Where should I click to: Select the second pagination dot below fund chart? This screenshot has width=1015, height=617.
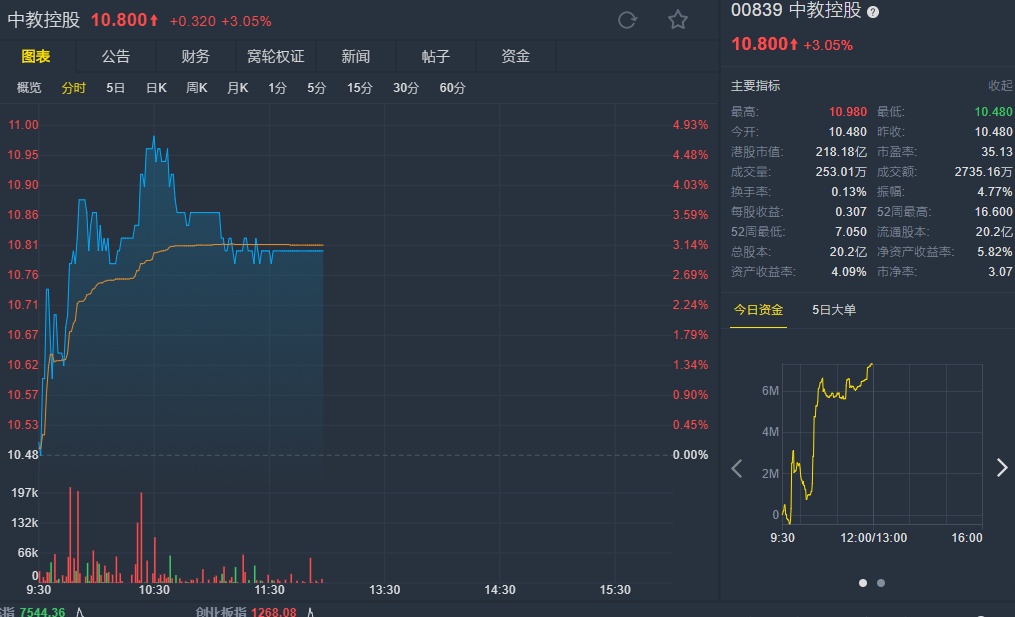tap(881, 582)
